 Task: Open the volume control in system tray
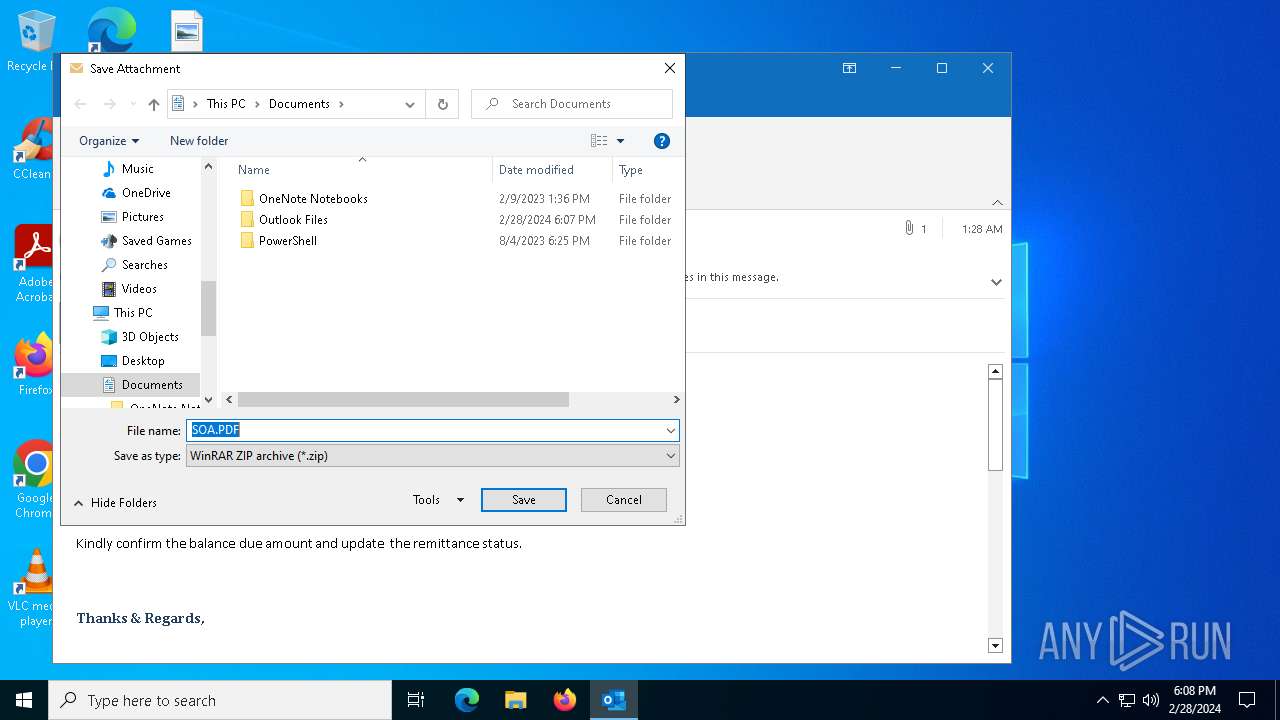(x=1151, y=700)
